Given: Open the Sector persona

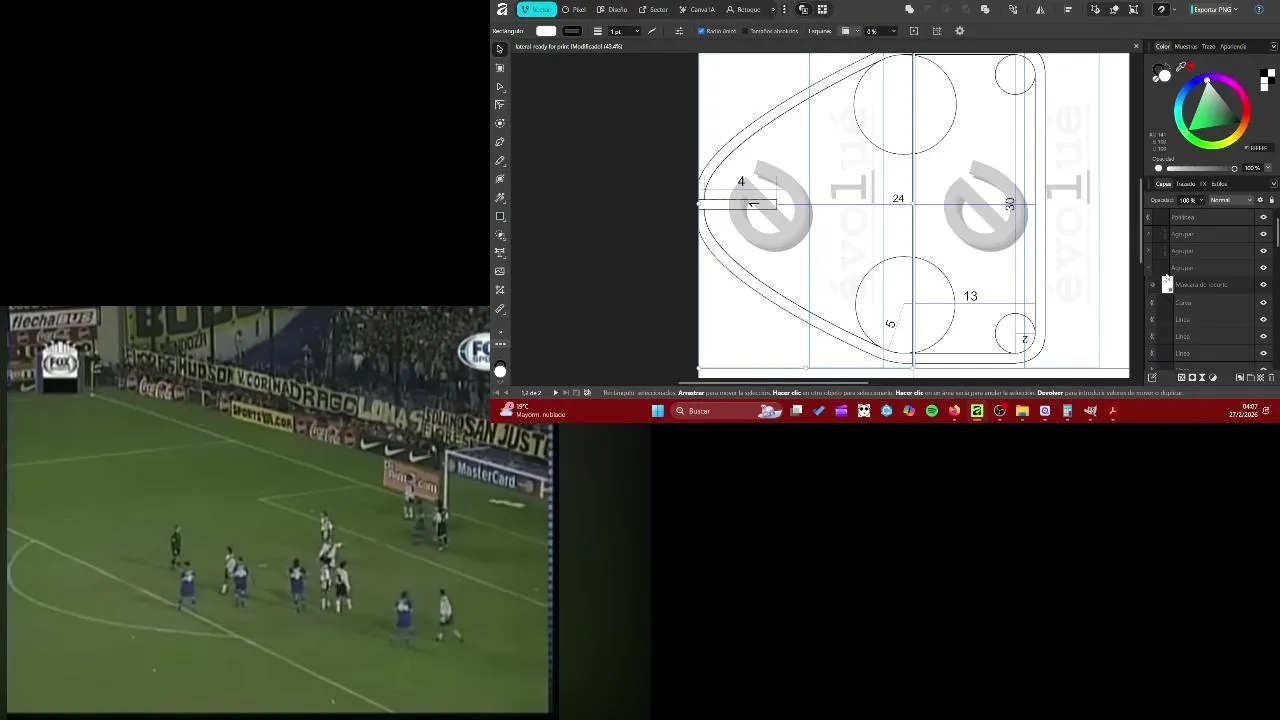Looking at the screenshot, I should [653, 9].
